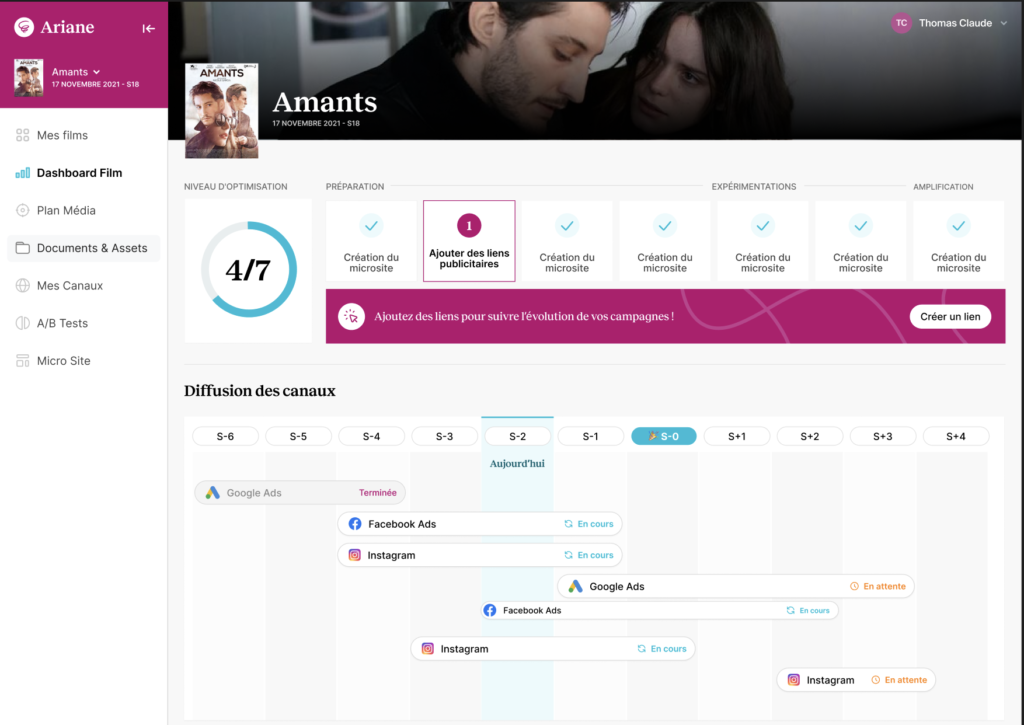1024x725 pixels.
Task: Select the S-6 week pill
Action: (x=225, y=436)
